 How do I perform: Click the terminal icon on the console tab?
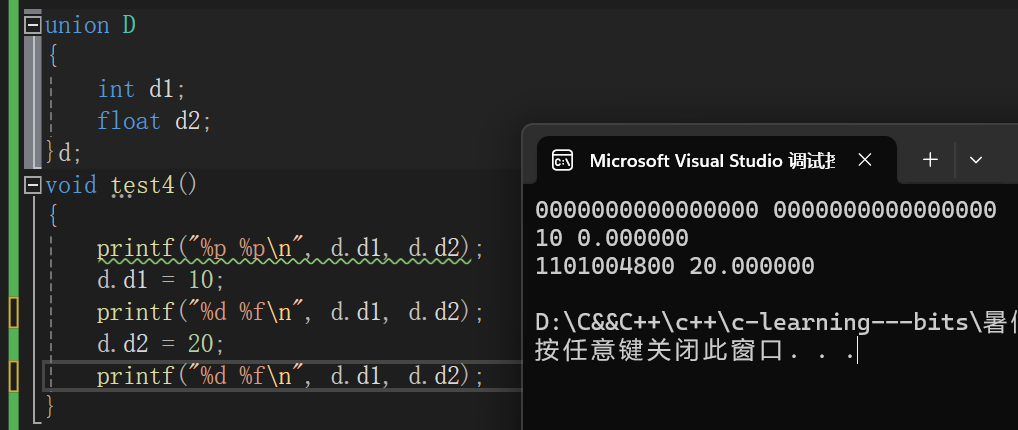tap(562, 160)
